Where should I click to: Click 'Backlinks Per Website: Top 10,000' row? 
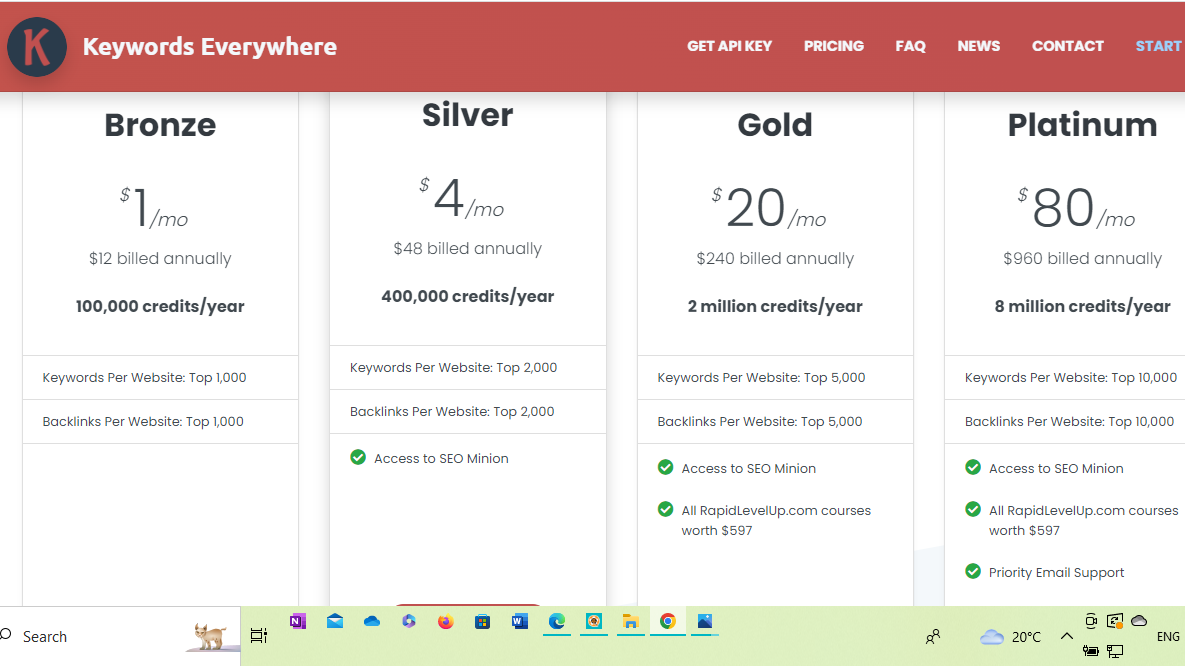[x=1065, y=421]
